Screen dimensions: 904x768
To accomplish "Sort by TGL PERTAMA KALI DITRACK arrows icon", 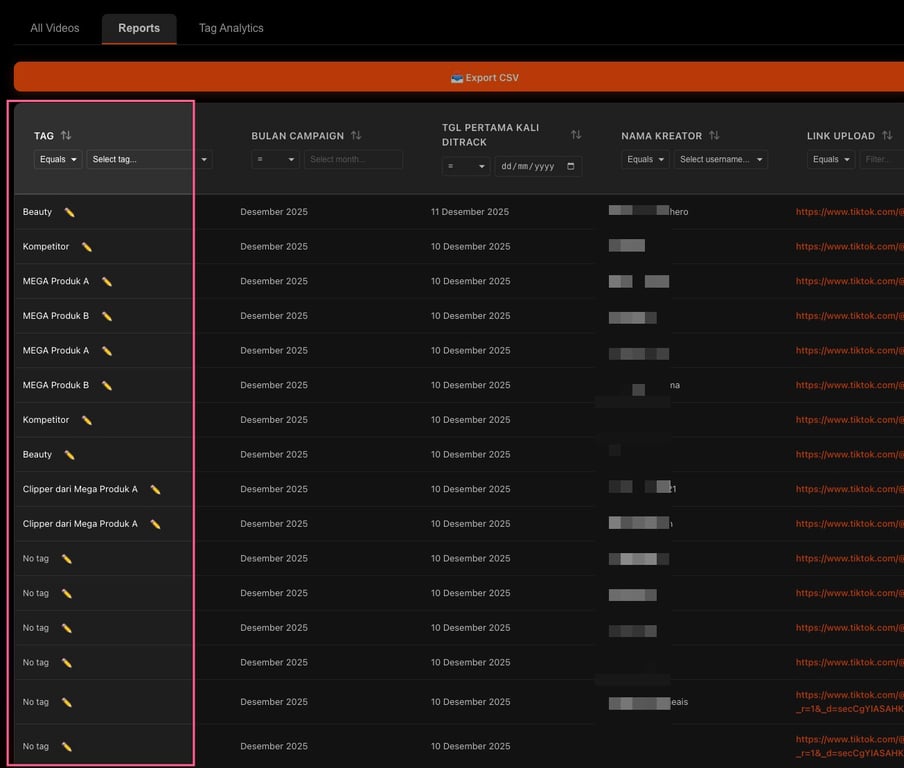I will click(576, 135).
